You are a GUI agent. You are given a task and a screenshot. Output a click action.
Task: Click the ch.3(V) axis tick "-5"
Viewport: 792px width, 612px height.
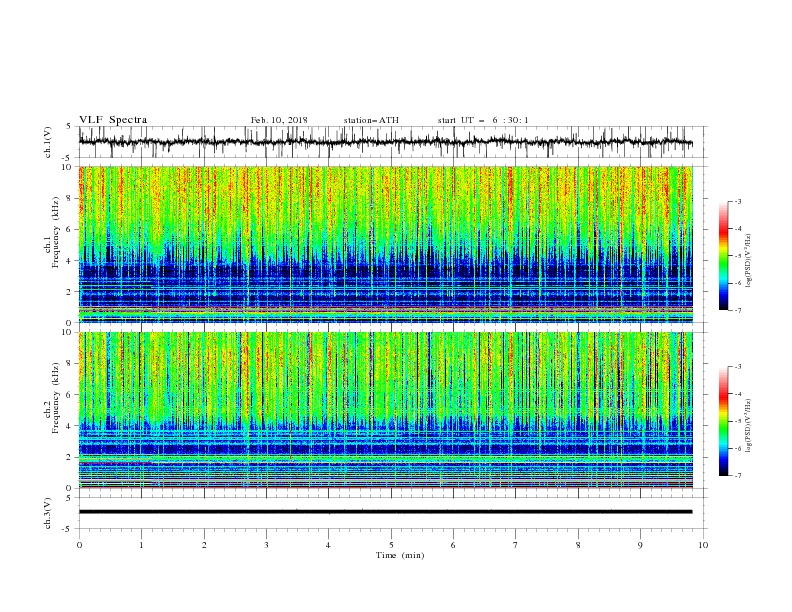click(x=68, y=529)
